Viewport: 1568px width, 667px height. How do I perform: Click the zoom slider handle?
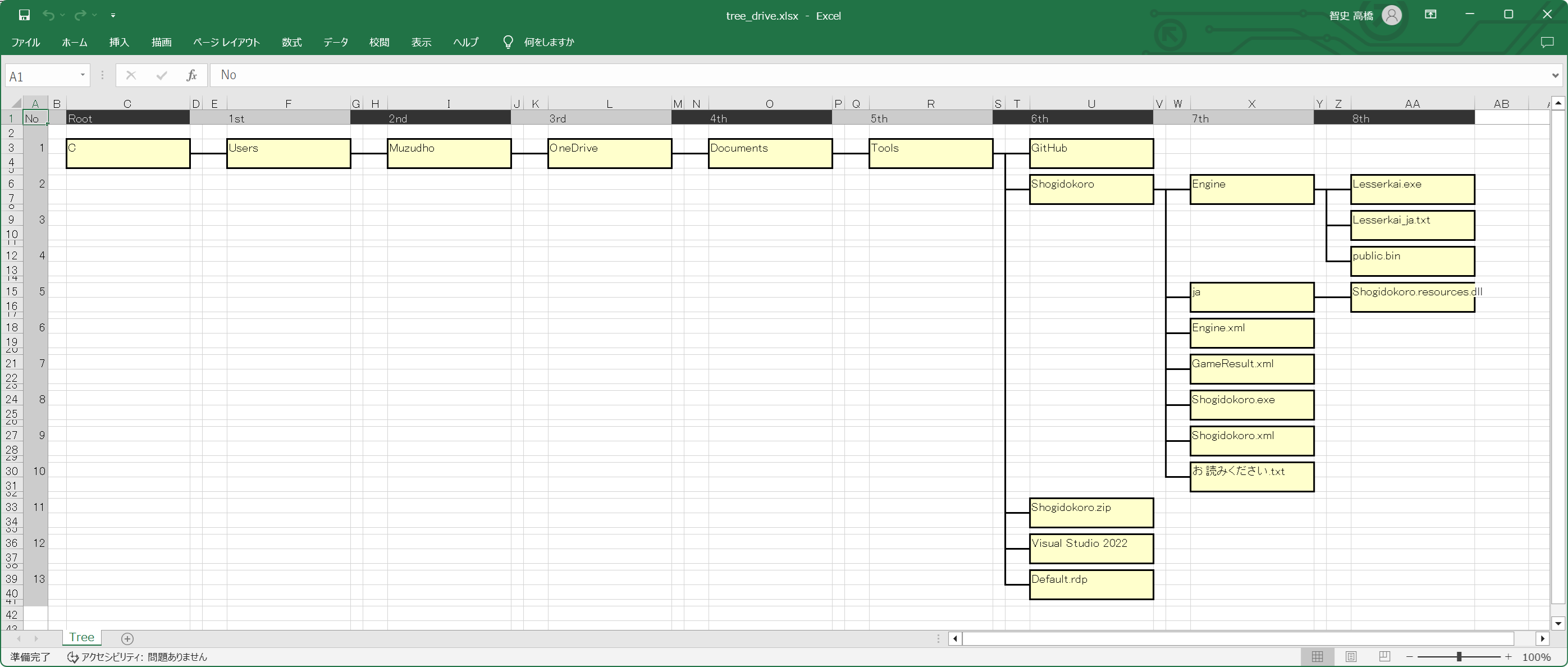pos(1459,657)
